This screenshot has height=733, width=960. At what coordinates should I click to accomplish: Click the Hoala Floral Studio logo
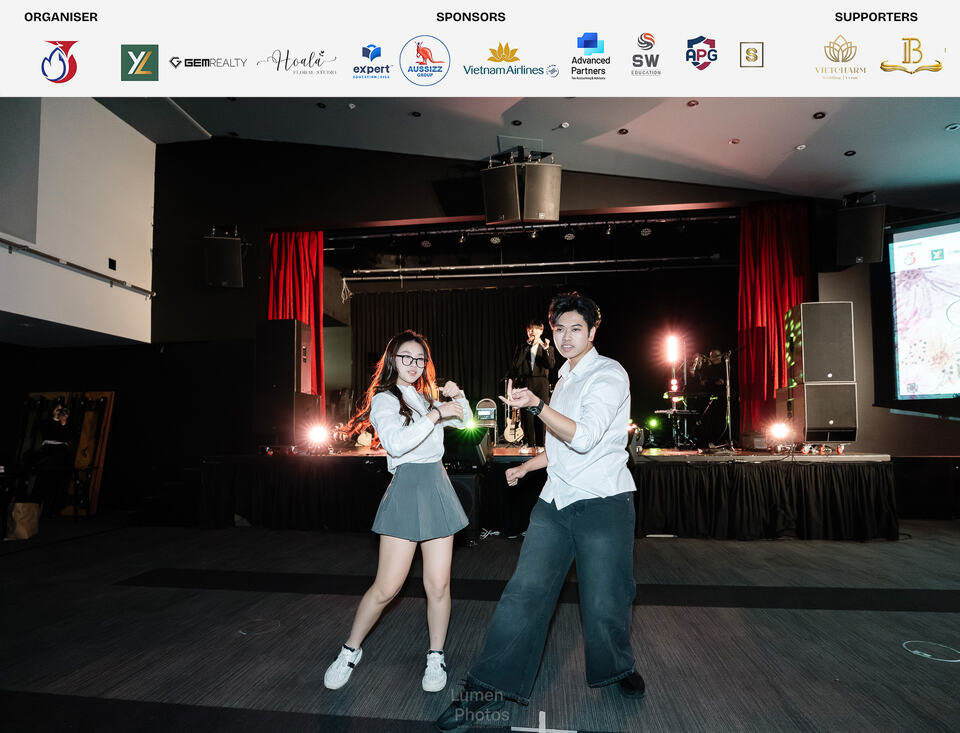tap(297, 62)
